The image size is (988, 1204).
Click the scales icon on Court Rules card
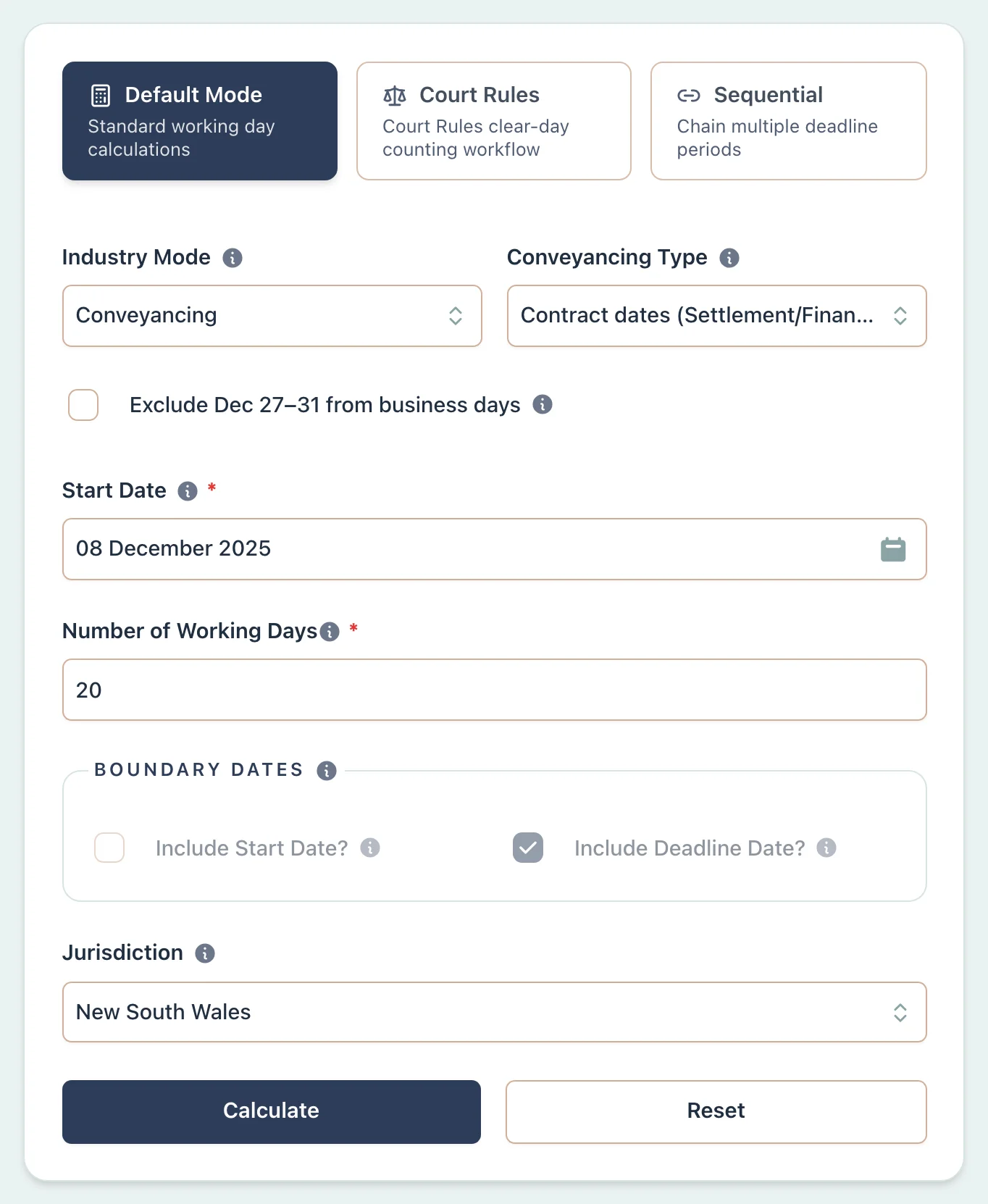(x=395, y=95)
